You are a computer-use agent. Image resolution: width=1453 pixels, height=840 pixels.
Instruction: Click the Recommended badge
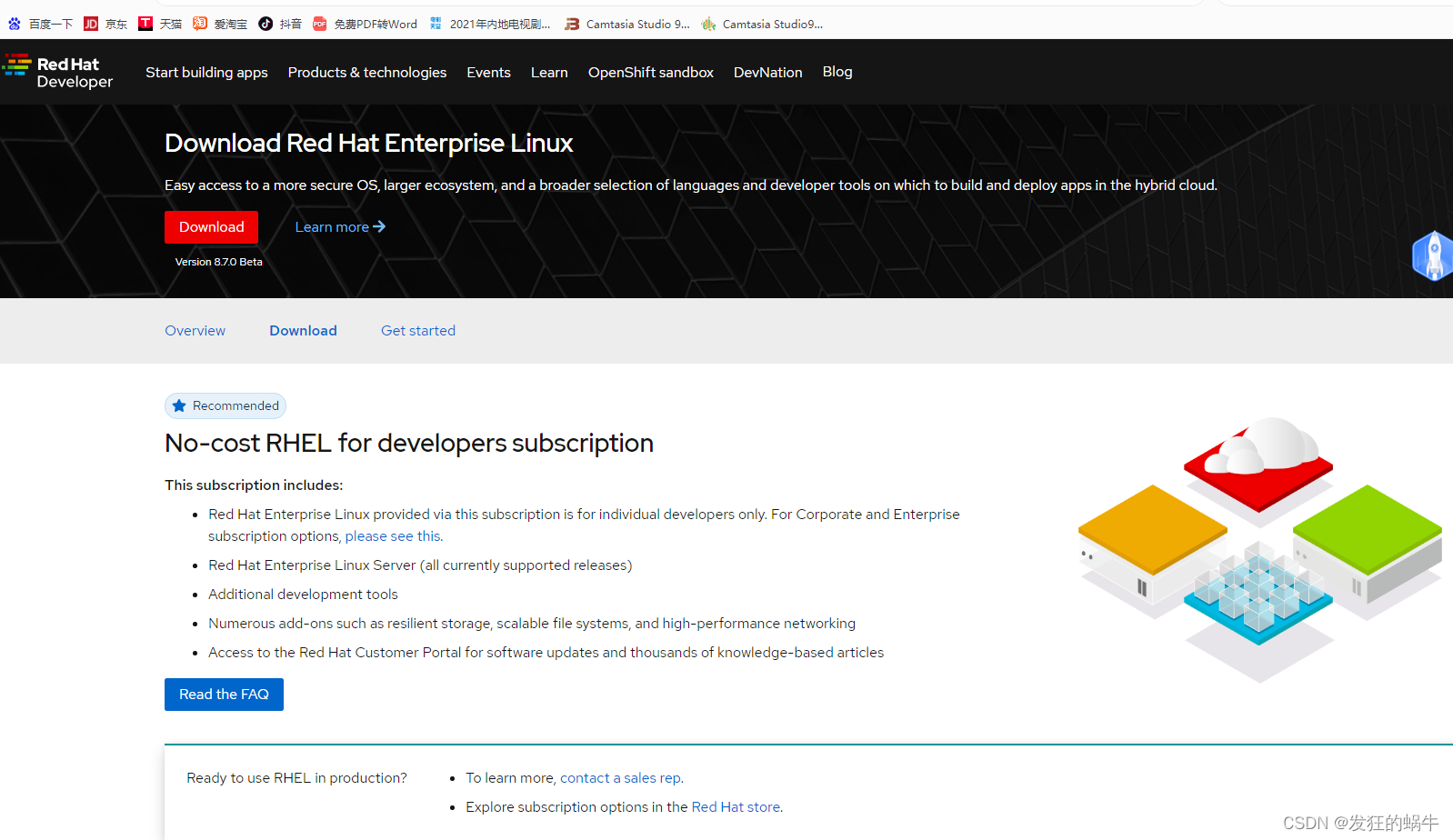[225, 405]
